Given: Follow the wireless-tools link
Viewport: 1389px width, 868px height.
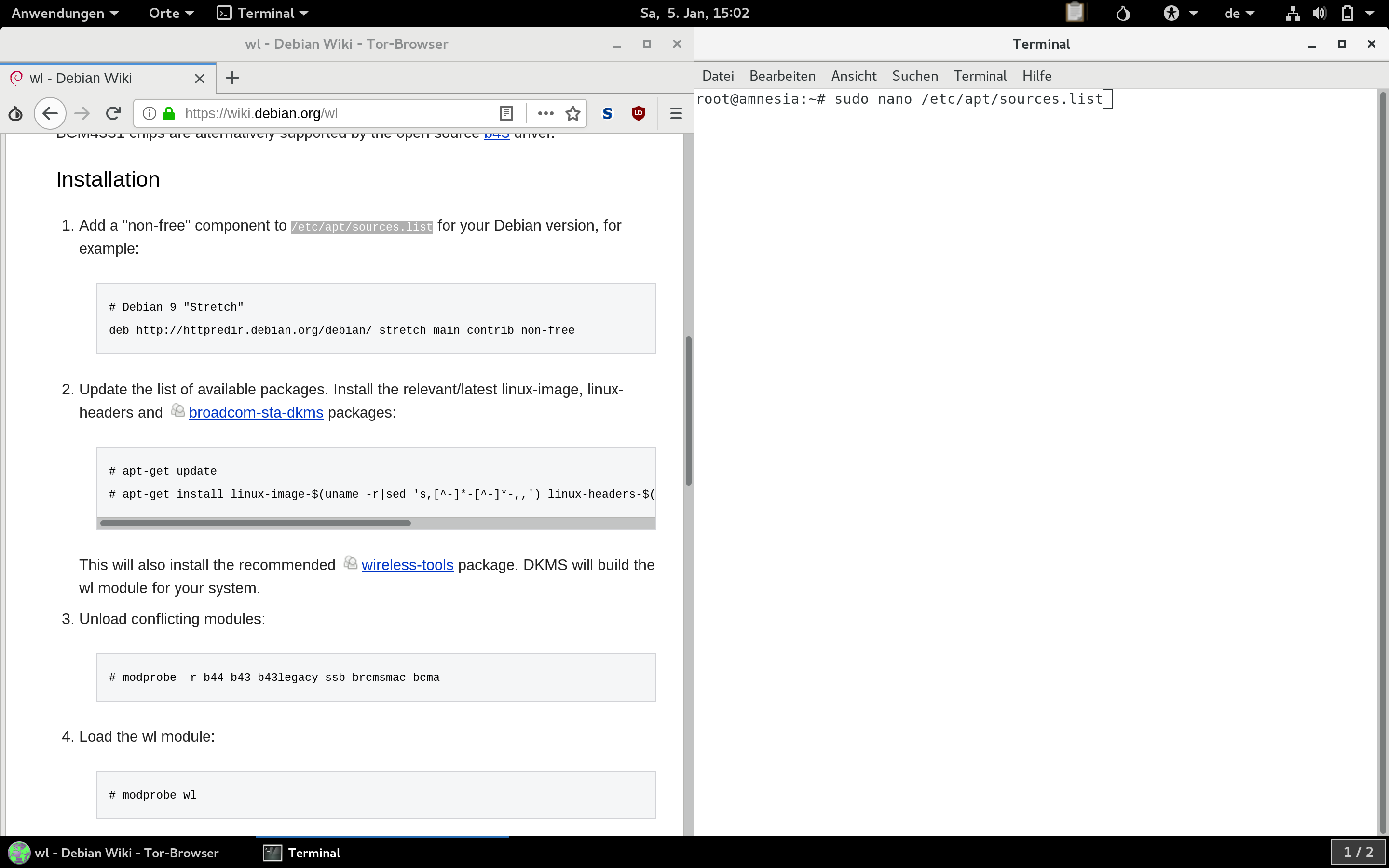Looking at the screenshot, I should pos(408,565).
